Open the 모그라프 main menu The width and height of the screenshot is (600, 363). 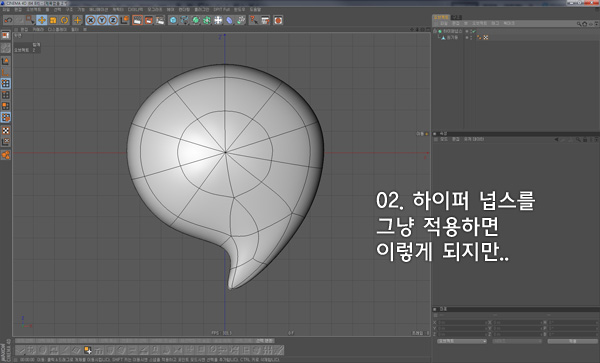[155, 10]
